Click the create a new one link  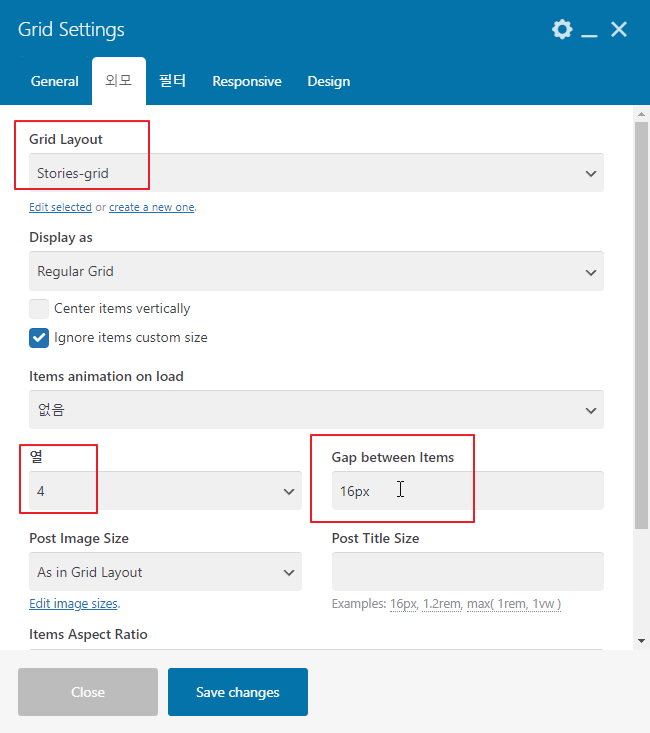152,208
